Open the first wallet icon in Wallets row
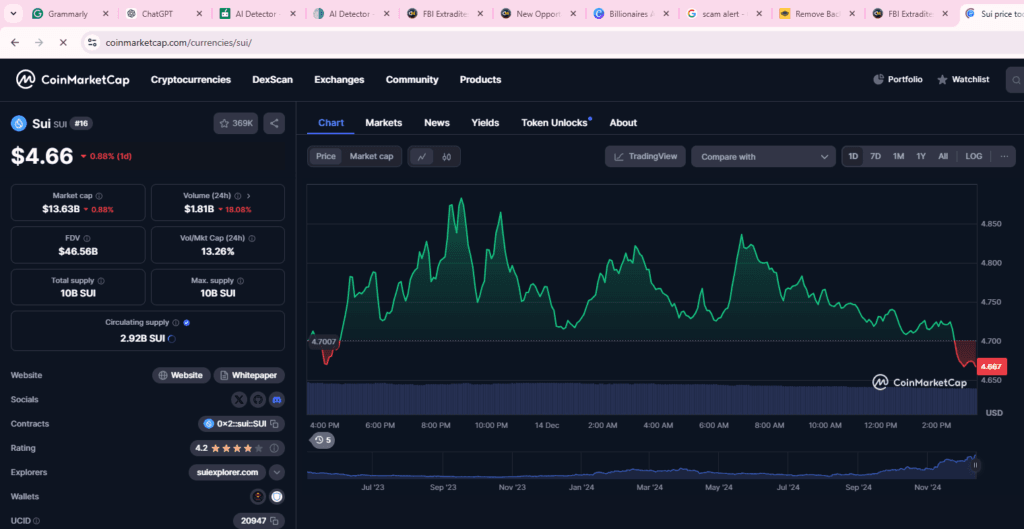The height and width of the screenshot is (529, 1024). click(258, 496)
